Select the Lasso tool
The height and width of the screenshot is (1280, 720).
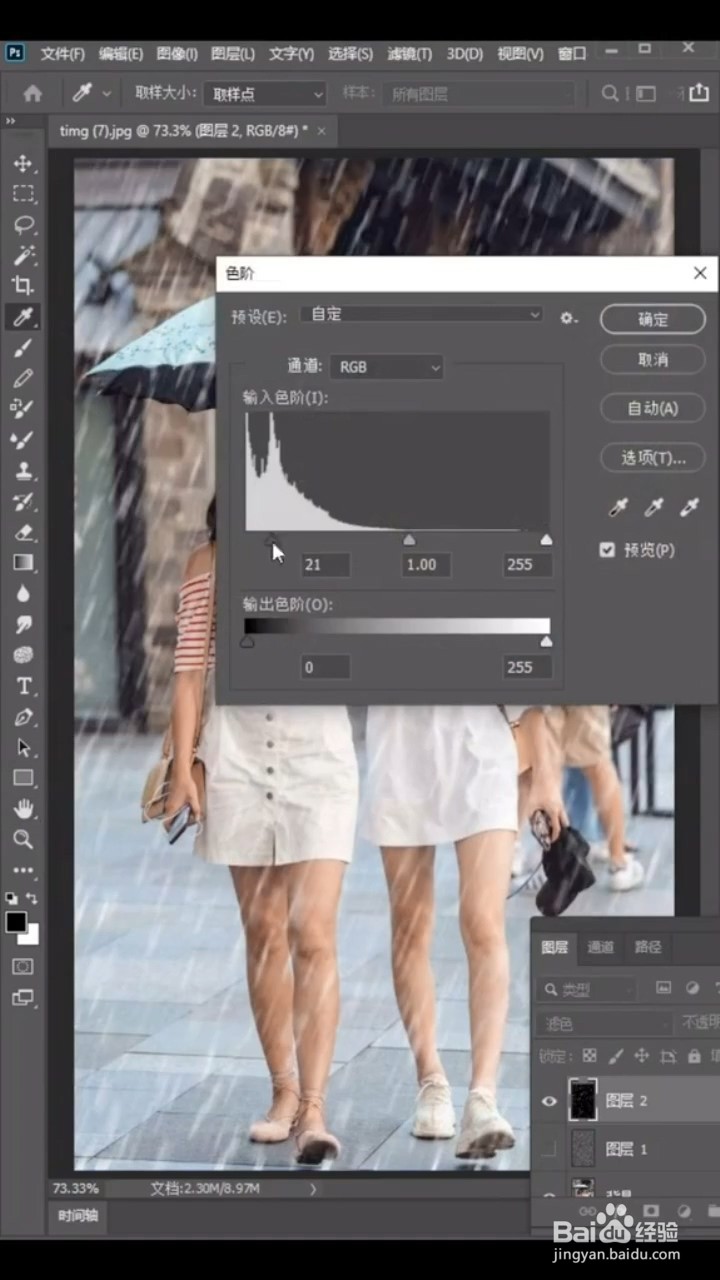[x=23, y=224]
